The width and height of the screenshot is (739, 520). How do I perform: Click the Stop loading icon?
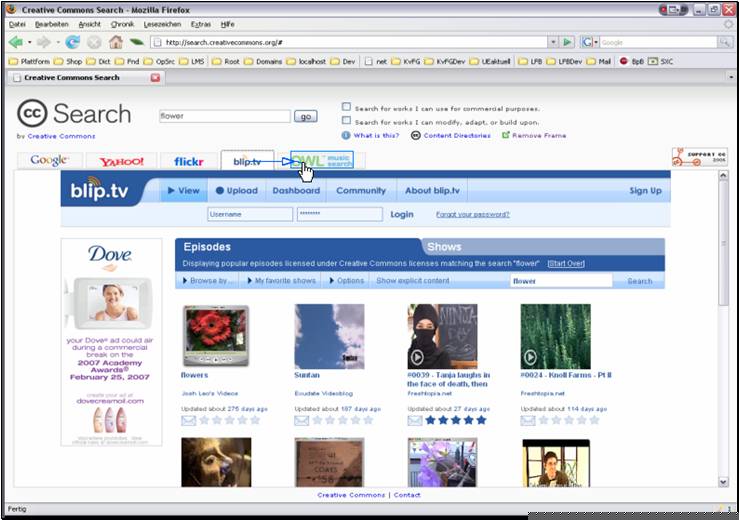(x=94, y=42)
